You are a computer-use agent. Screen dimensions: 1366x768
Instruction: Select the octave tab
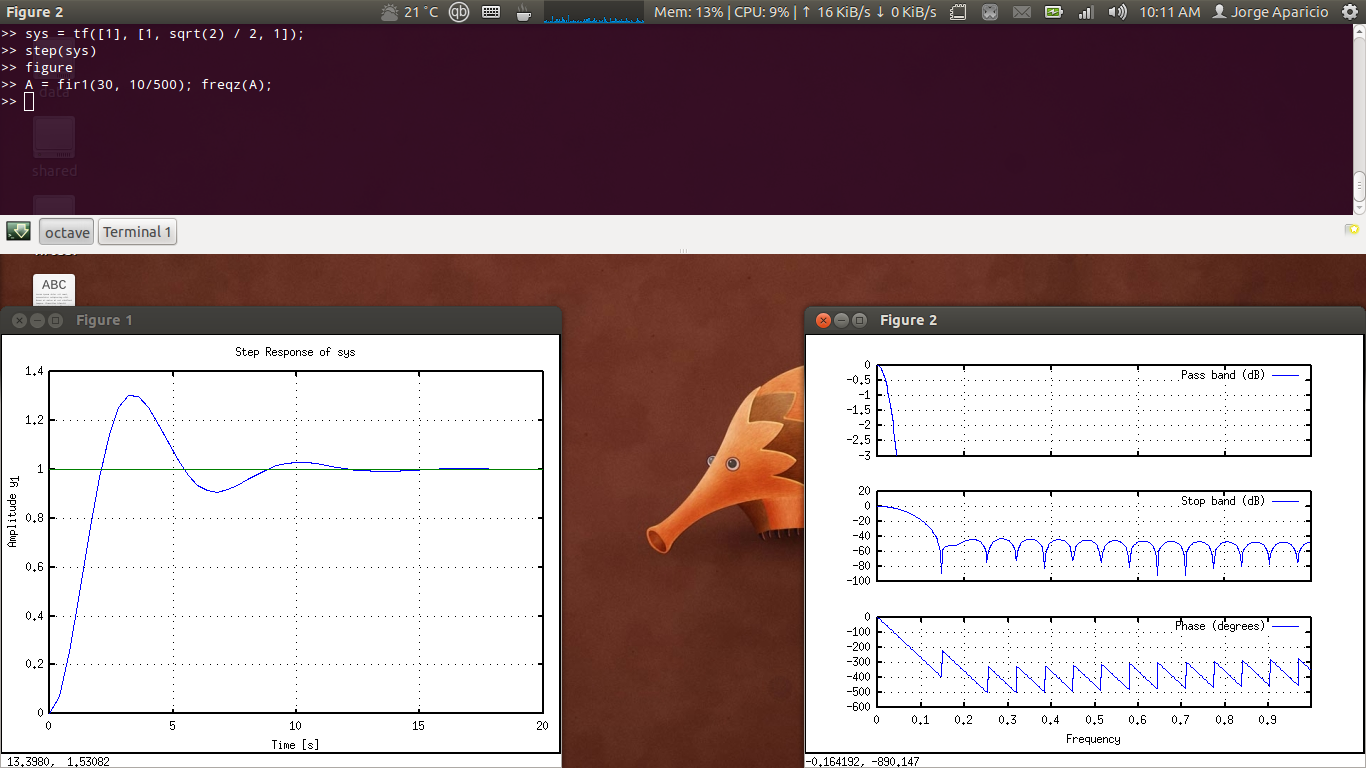66,231
